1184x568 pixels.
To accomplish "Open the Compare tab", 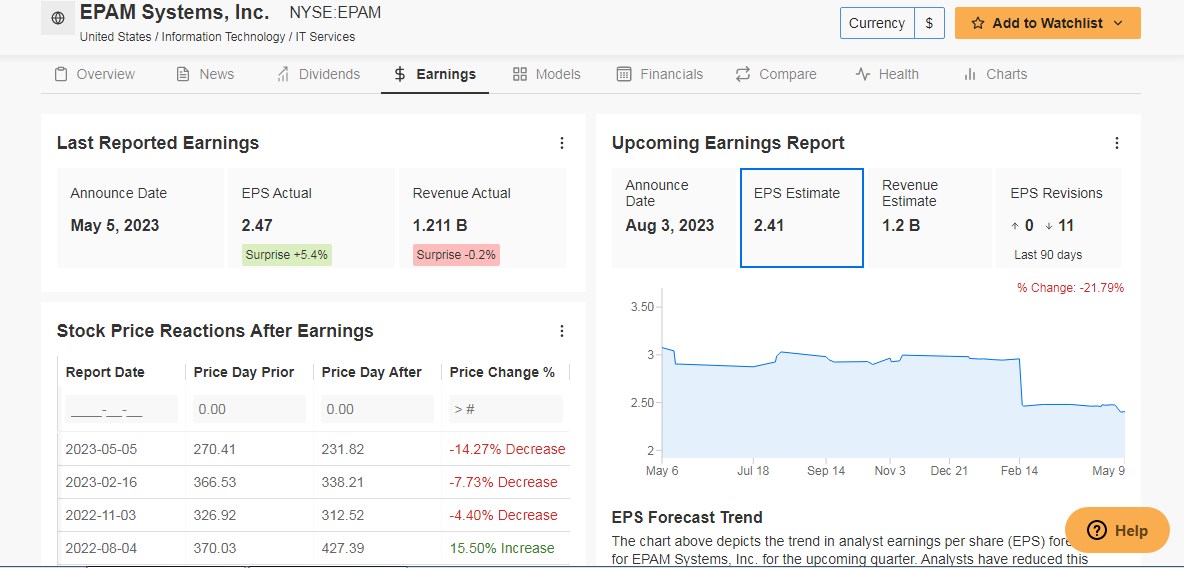I will tap(776, 74).
